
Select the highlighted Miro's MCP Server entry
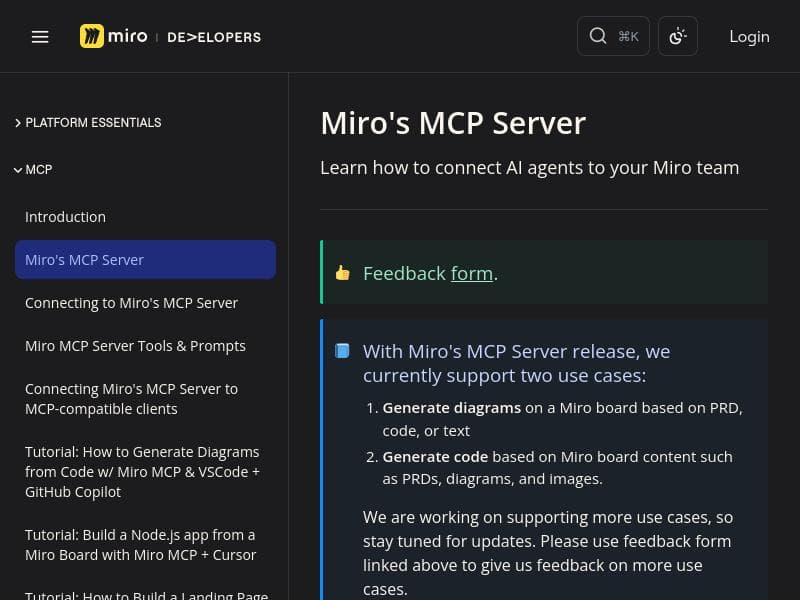[x=85, y=259]
